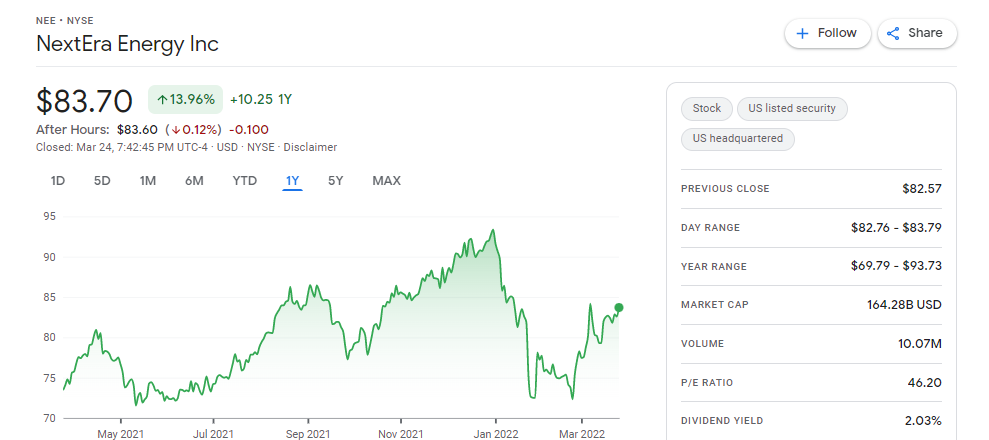Viewport: 989px width, 440px height.
Task: Switch chart to YTD view
Action: 245,181
